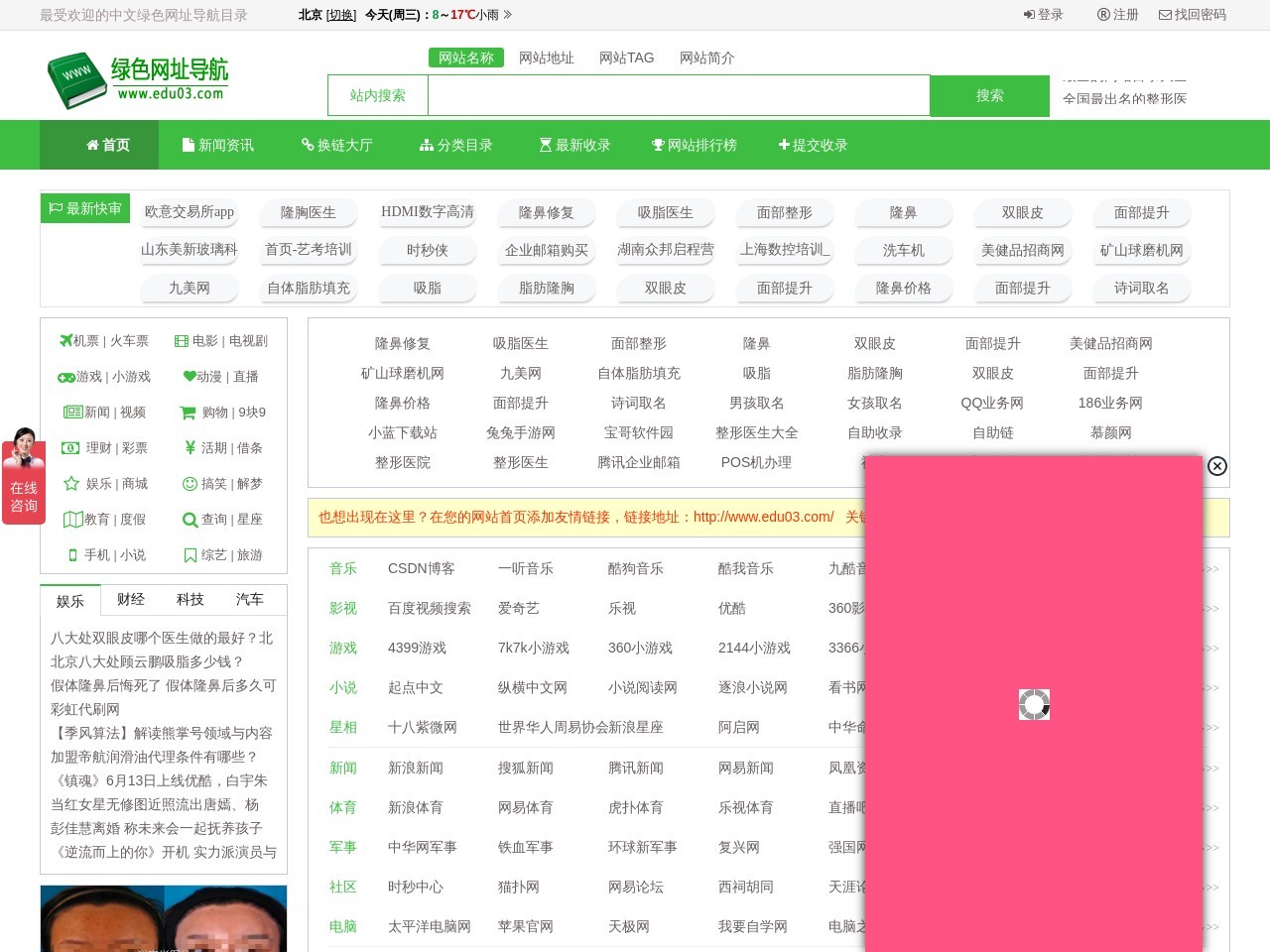1270x952 pixels.
Task: Click the envelope 找回密码 icon
Action: coord(1163,16)
